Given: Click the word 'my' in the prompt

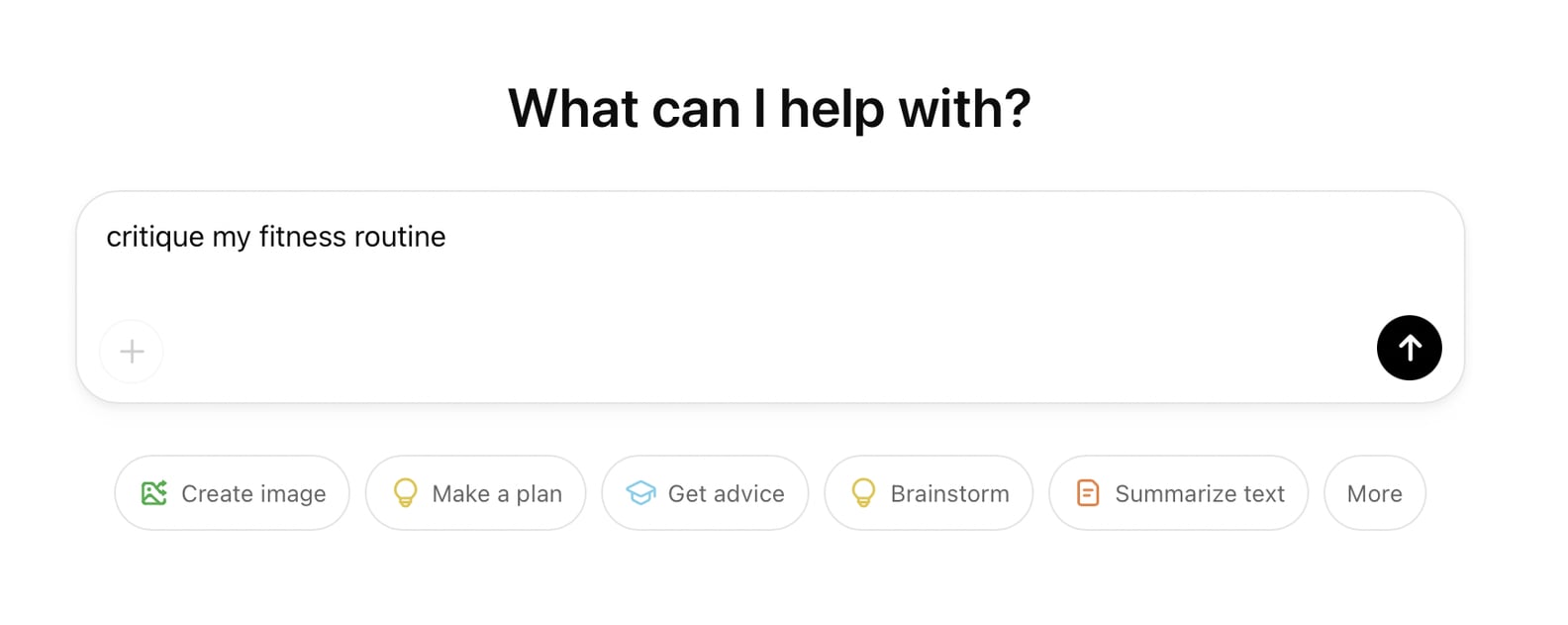Looking at the screenshot, I should [x=231, y=239].
